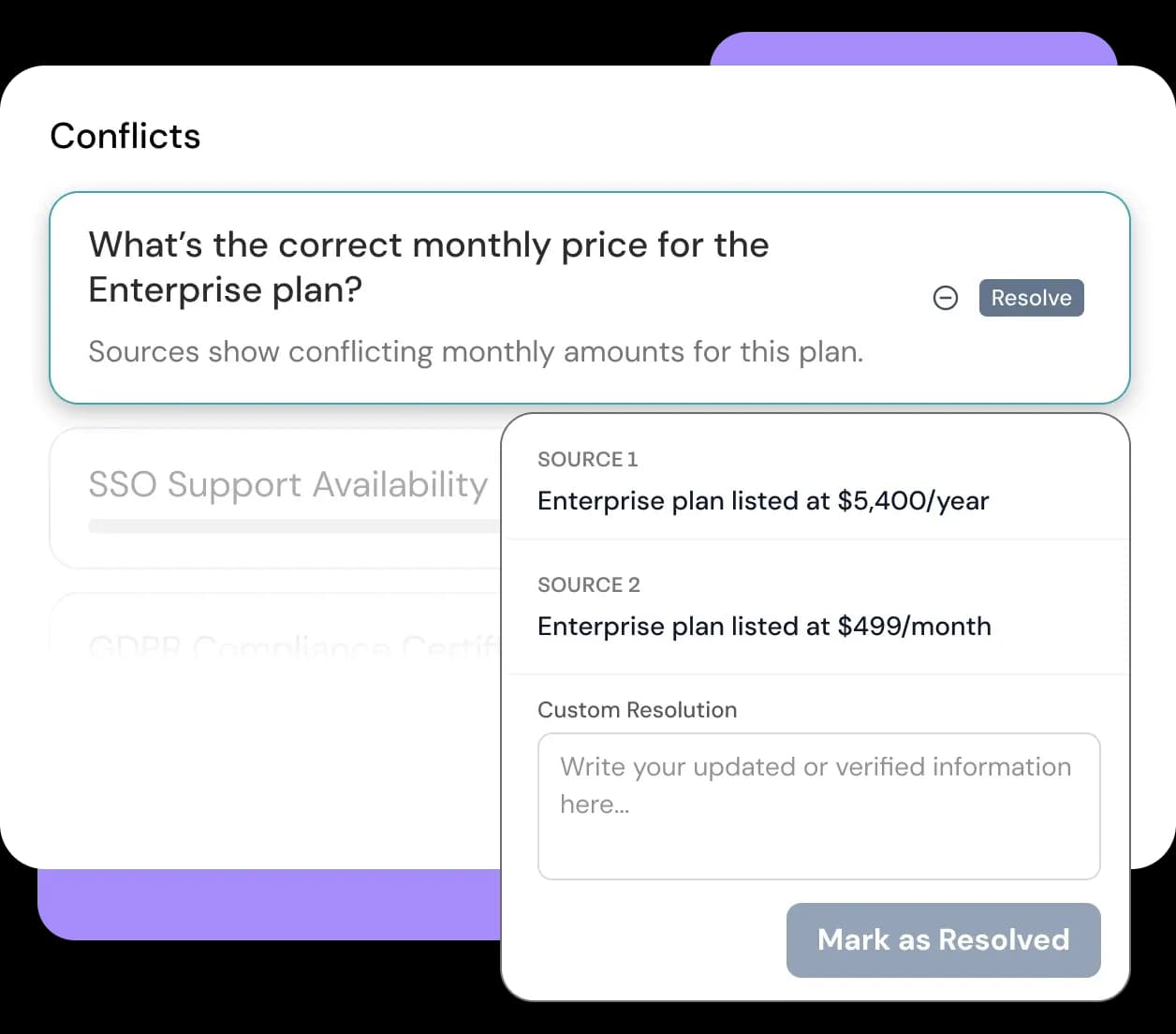Viewport: 1176px width, 1034px height.
Task: Click the purple shape above the Conflicts panel
Action: coord(912,49)
